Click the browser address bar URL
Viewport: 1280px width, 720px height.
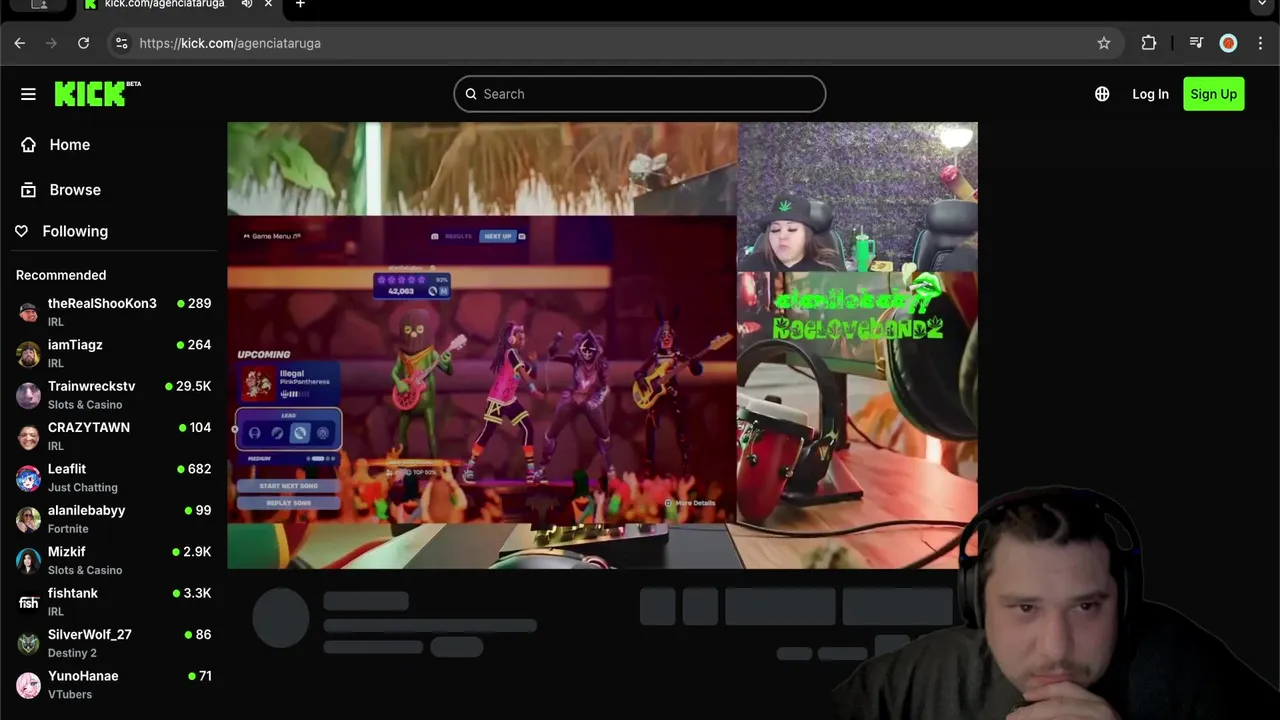click(x=230, y=43)
